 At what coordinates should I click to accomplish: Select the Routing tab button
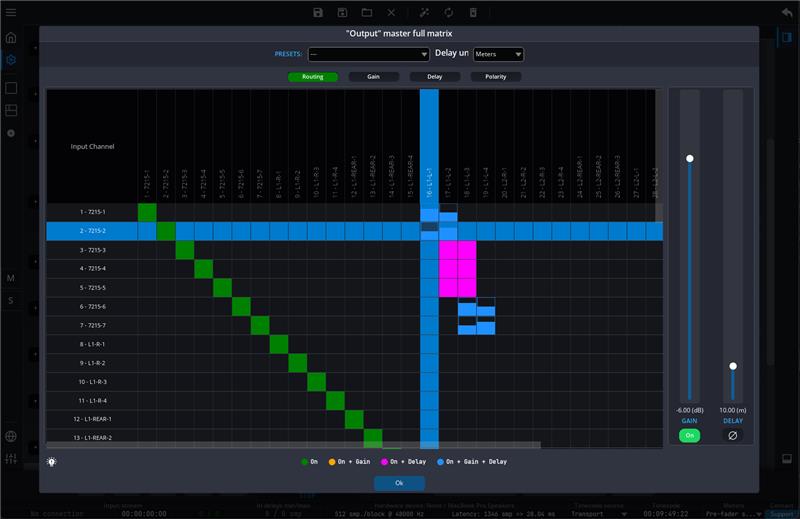[x=312, y=77]
